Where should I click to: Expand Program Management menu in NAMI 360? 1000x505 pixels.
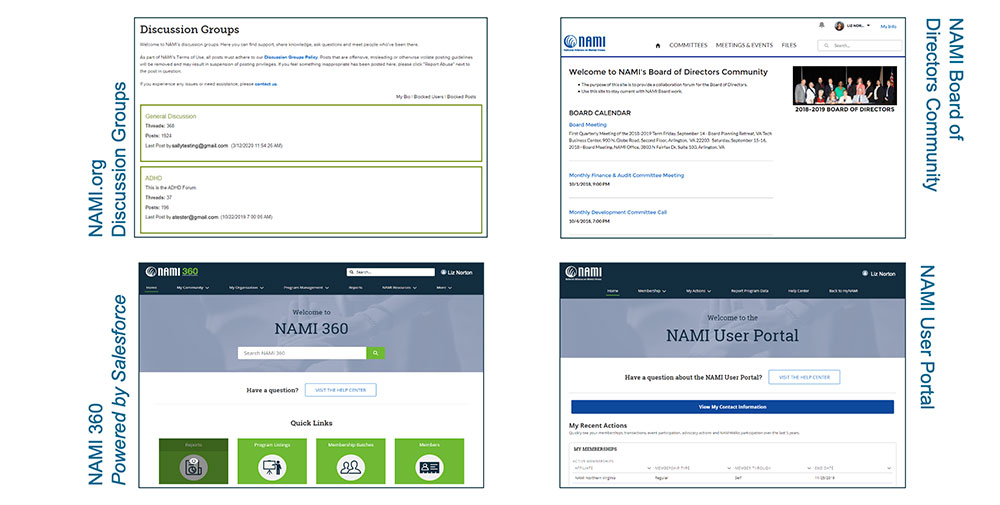pyautogui.click(x=307, y=288)
